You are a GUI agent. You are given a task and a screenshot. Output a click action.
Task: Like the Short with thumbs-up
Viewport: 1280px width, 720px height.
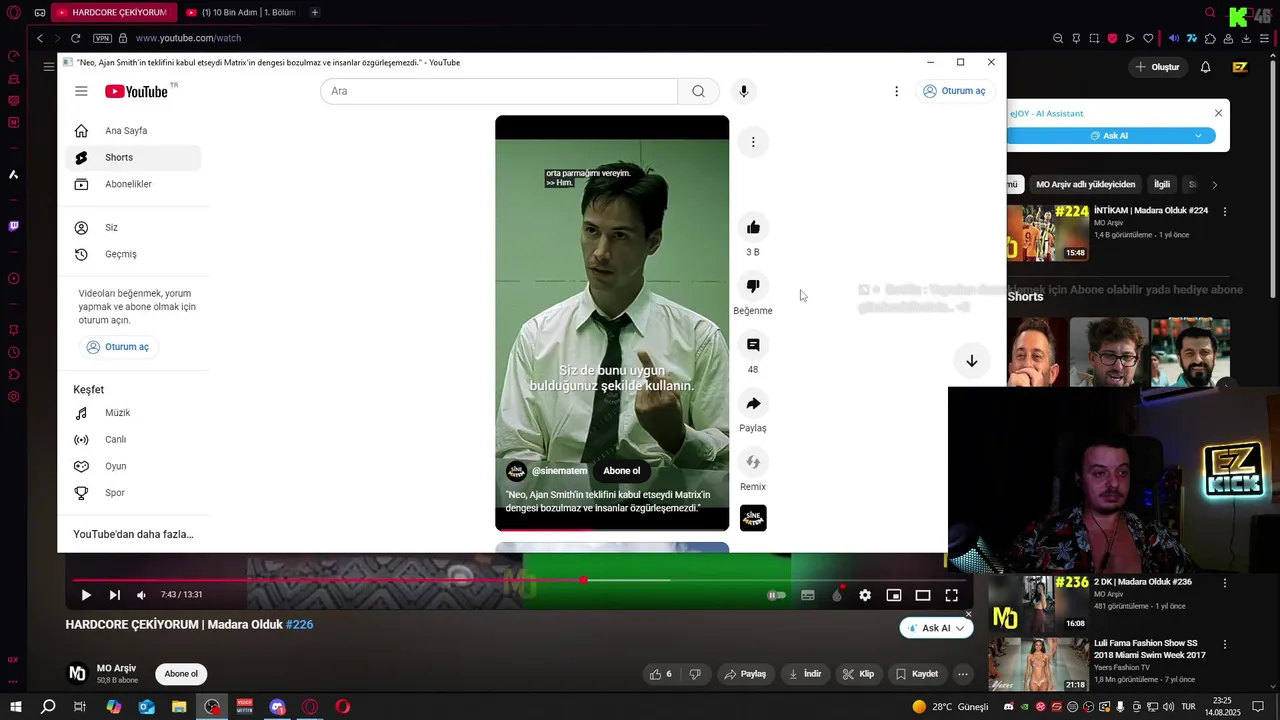pyautogui.click(x=753, y=227)
